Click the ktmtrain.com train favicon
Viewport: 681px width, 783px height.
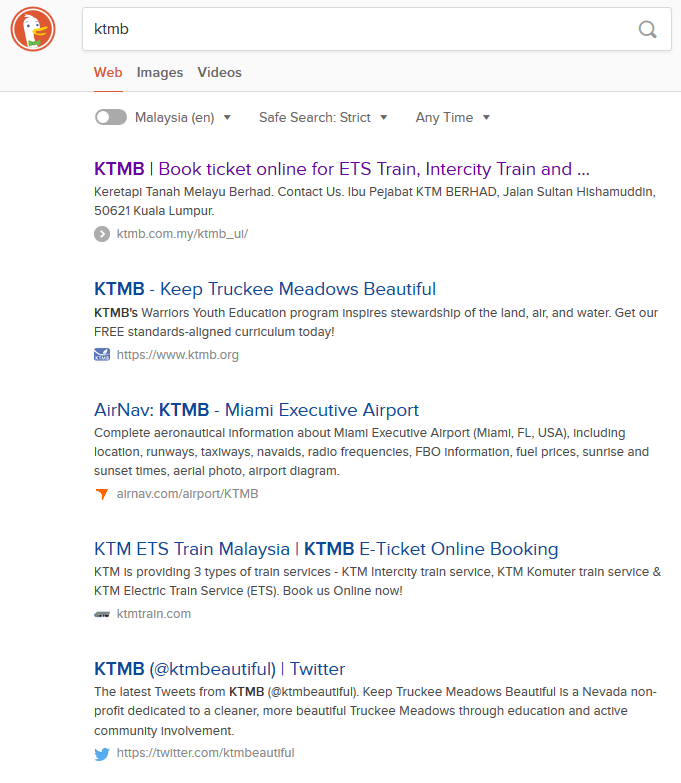pos(102,614)
